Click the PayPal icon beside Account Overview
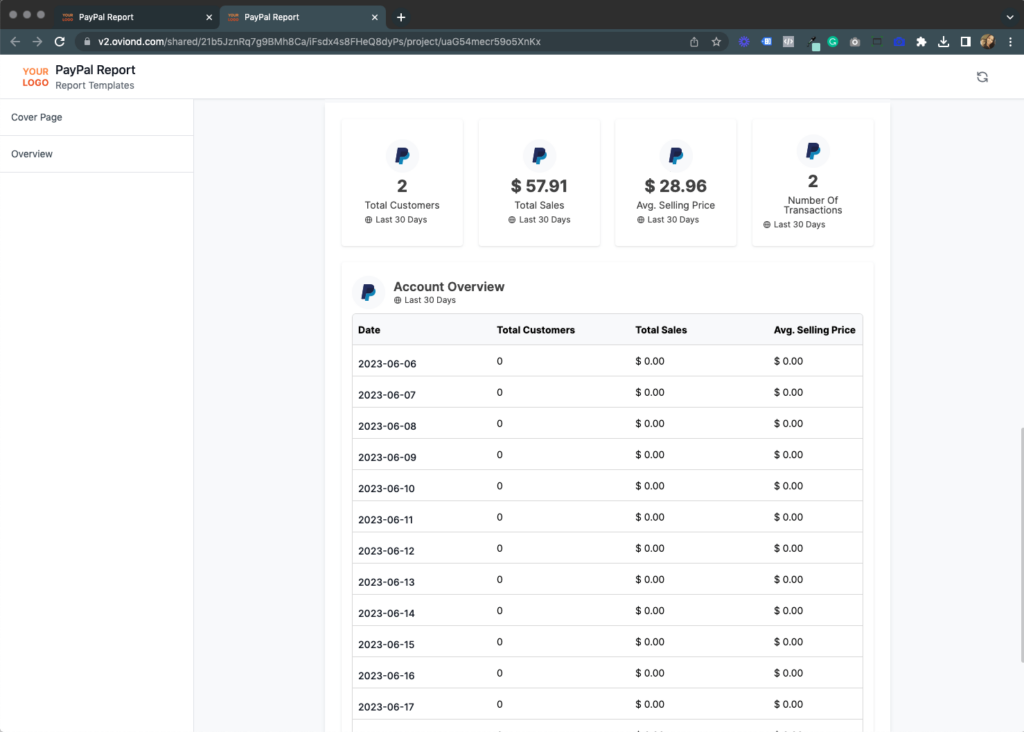 click(368, 292)
